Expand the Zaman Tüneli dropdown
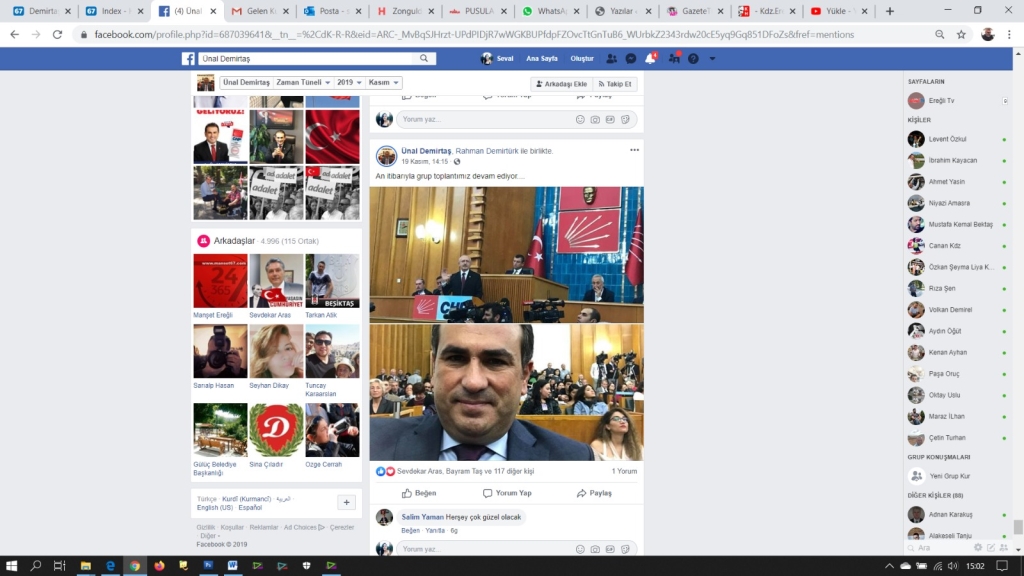This screenshot has width=1024, height=576. [303, 83]
